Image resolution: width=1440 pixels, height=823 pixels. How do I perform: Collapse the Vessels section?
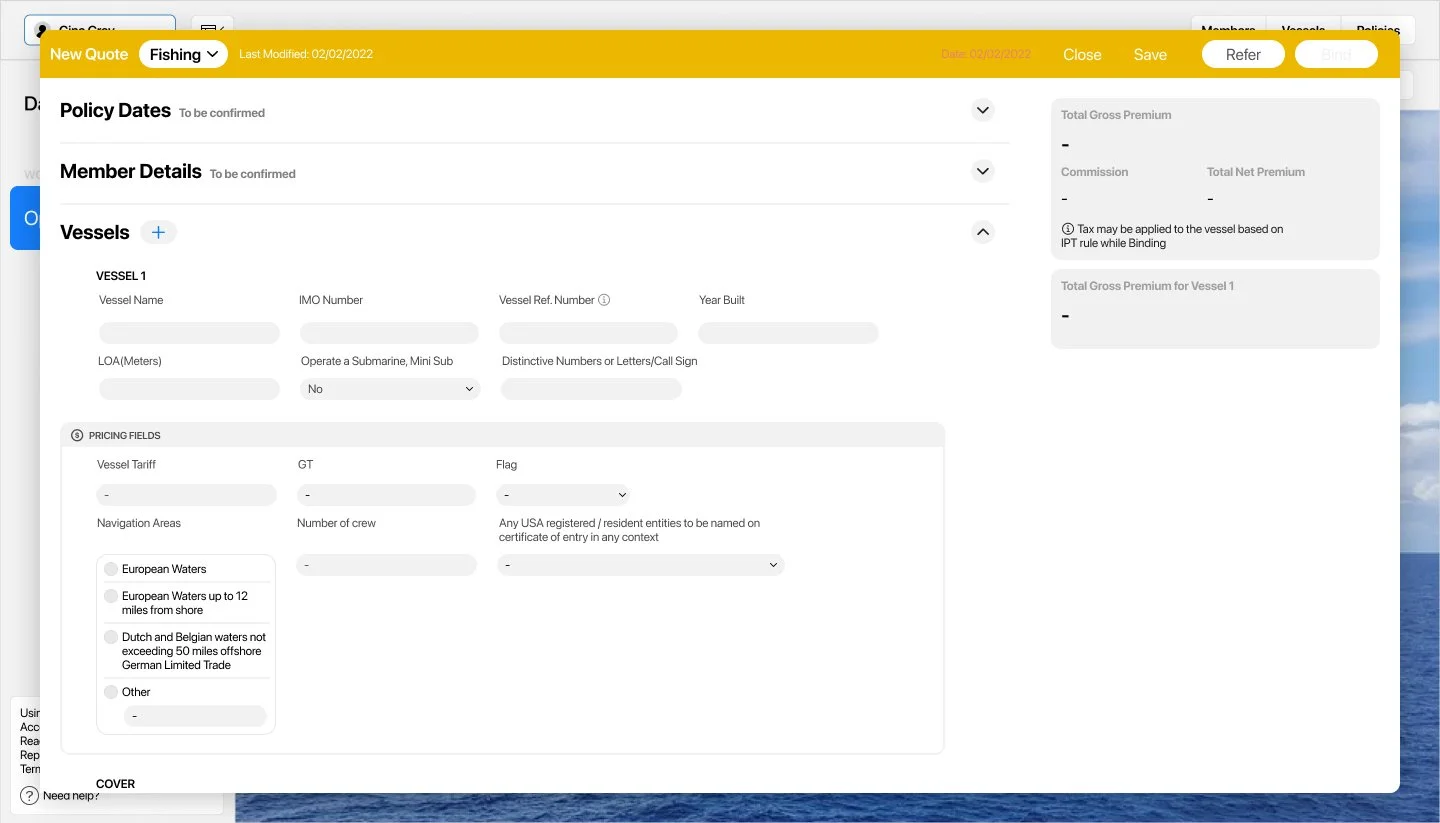click(x=983, y=232)
